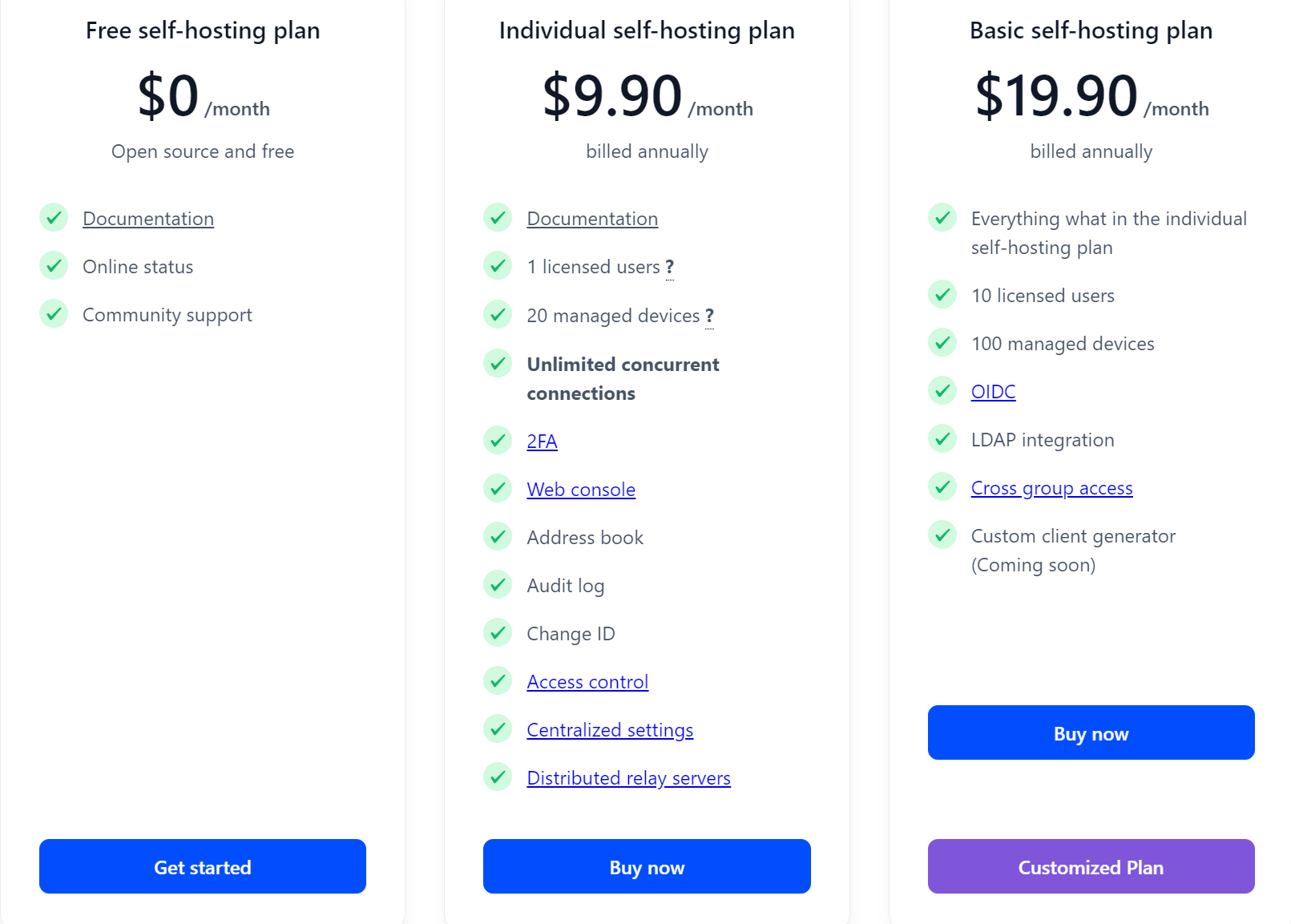The height and width of the screenshot is (924, 1291).
Task: Click the Cross group access link
Action: coord(1051,488)
